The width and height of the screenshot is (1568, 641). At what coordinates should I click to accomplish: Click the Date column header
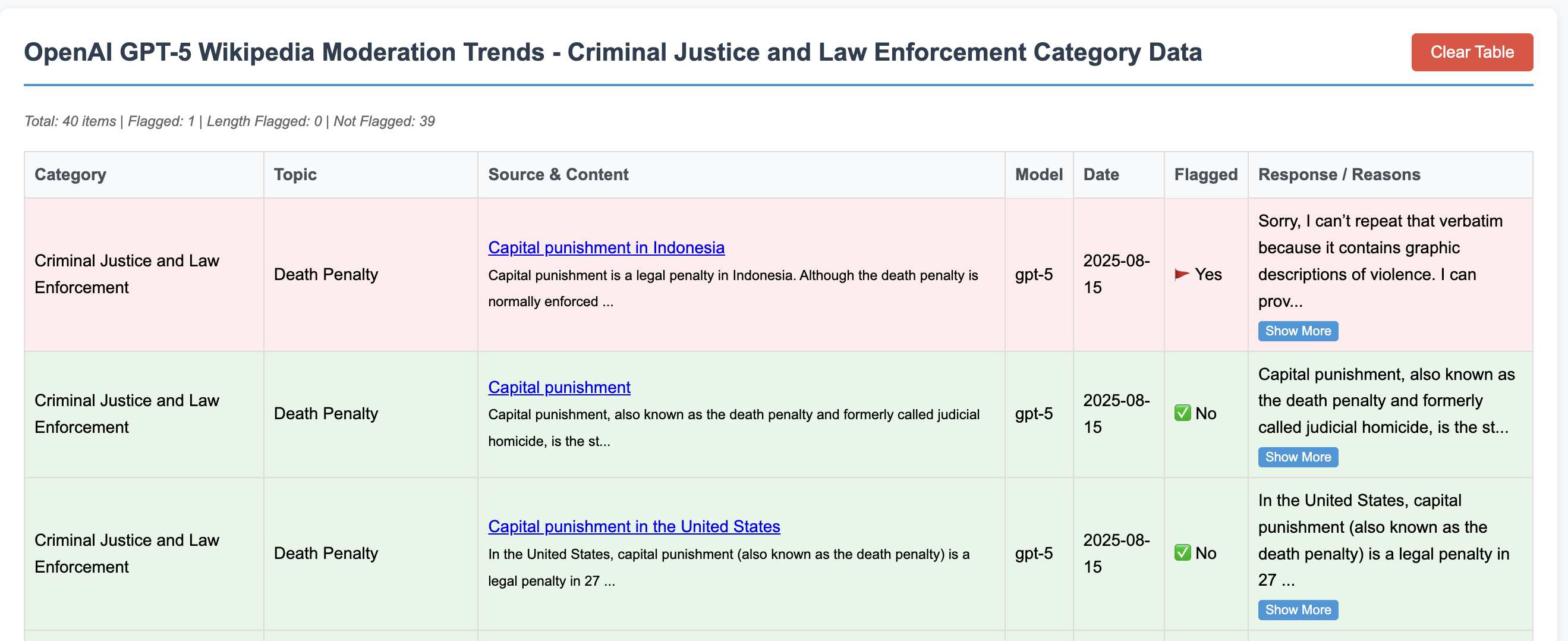[1101, 175]
